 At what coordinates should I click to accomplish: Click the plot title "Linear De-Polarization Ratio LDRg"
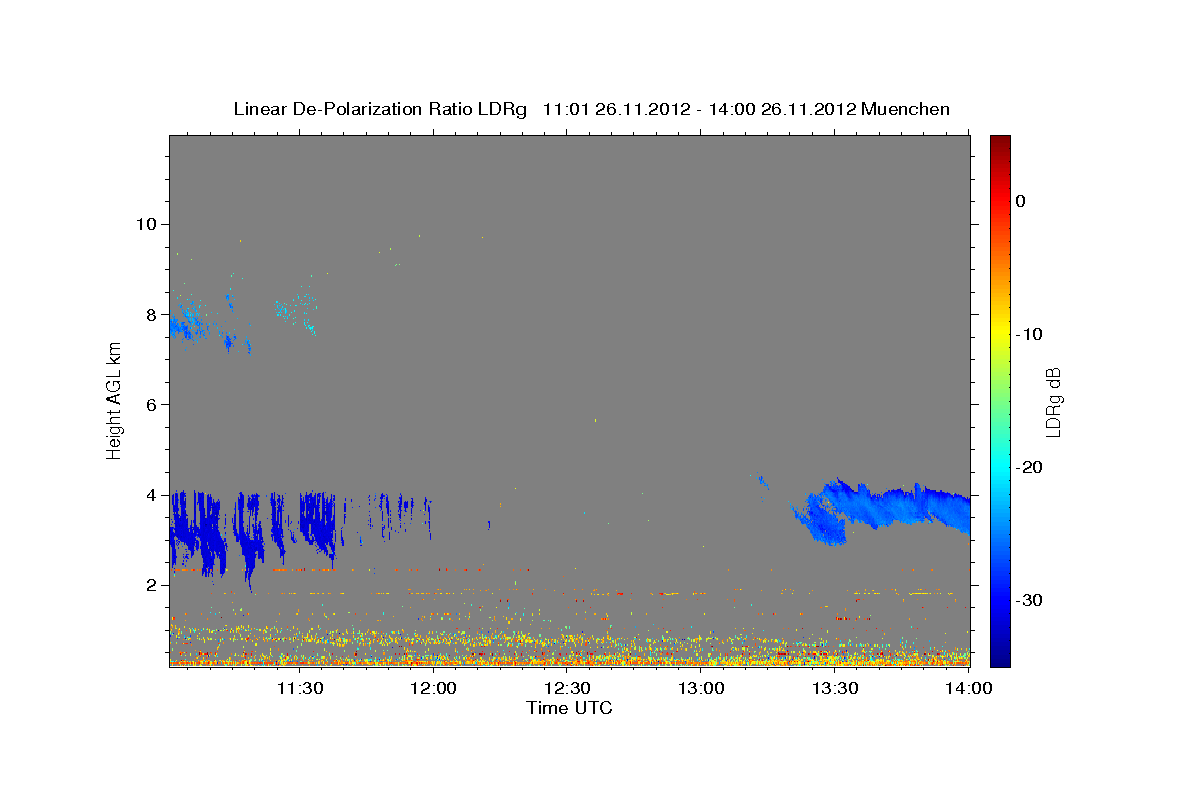[x=379, y=109]
